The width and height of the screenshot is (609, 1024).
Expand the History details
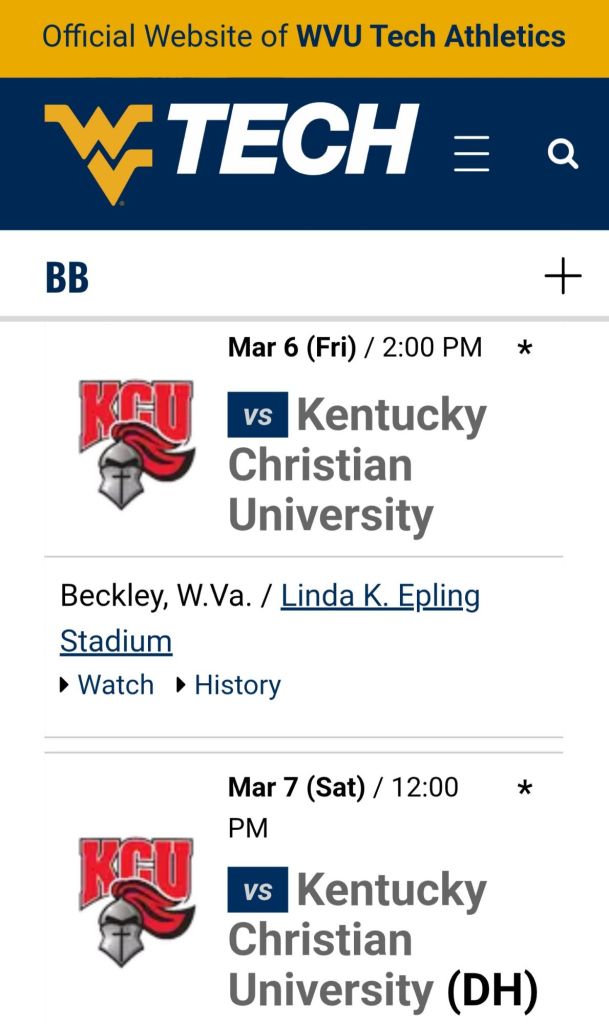tap(228, 685)
